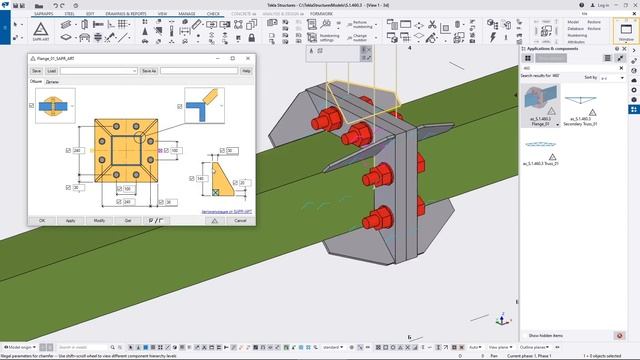Switch to the Детали tab in dialog
The image size is (640, 360).
52,82
